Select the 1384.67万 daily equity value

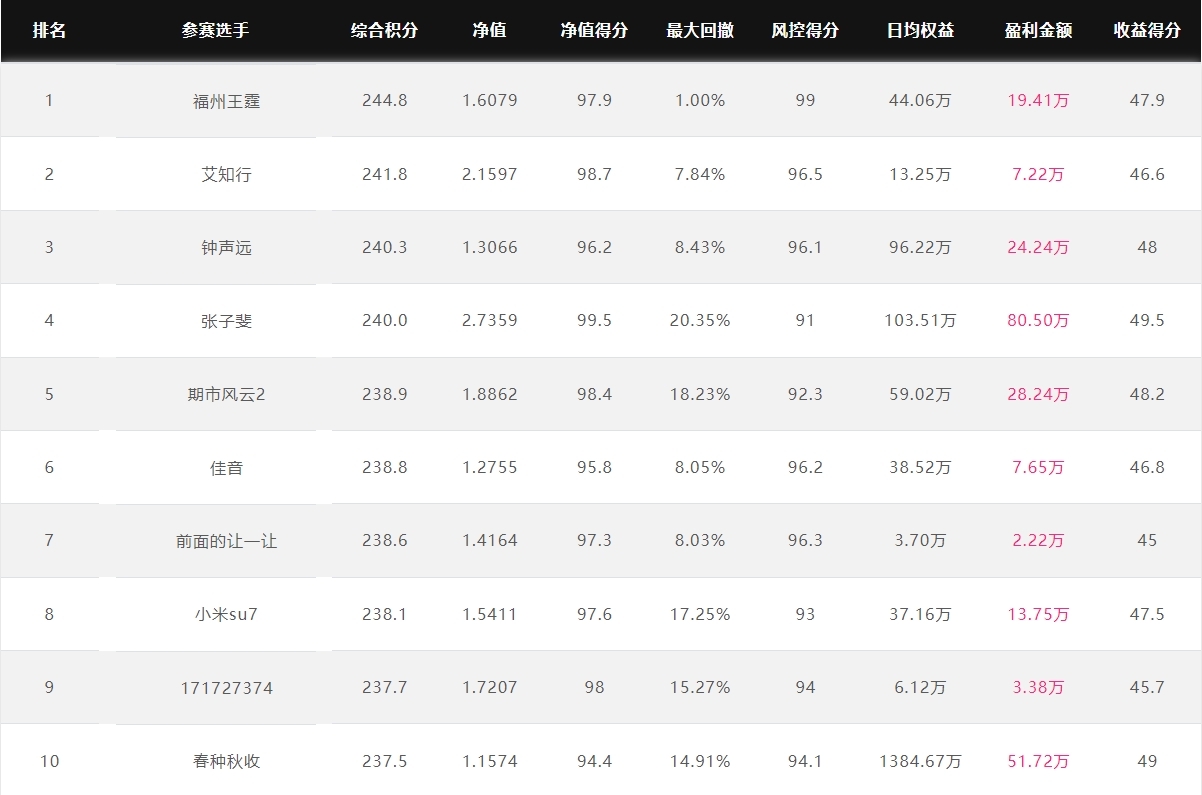point(920,761)
